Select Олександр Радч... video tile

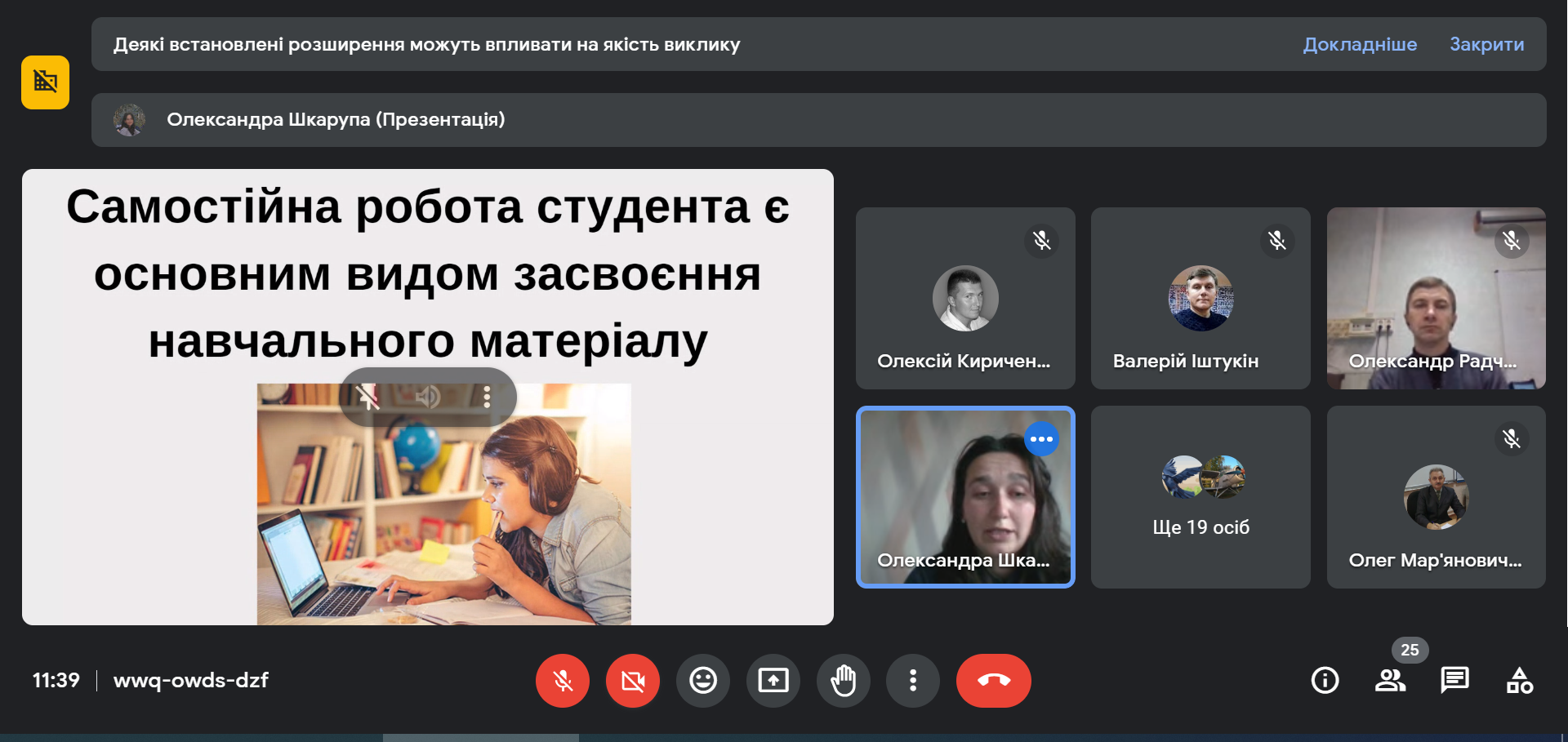pos(1436,299)
